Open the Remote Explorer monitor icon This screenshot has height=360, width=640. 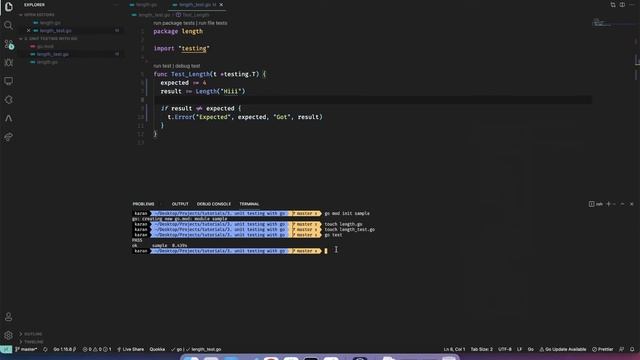(8, 81)
